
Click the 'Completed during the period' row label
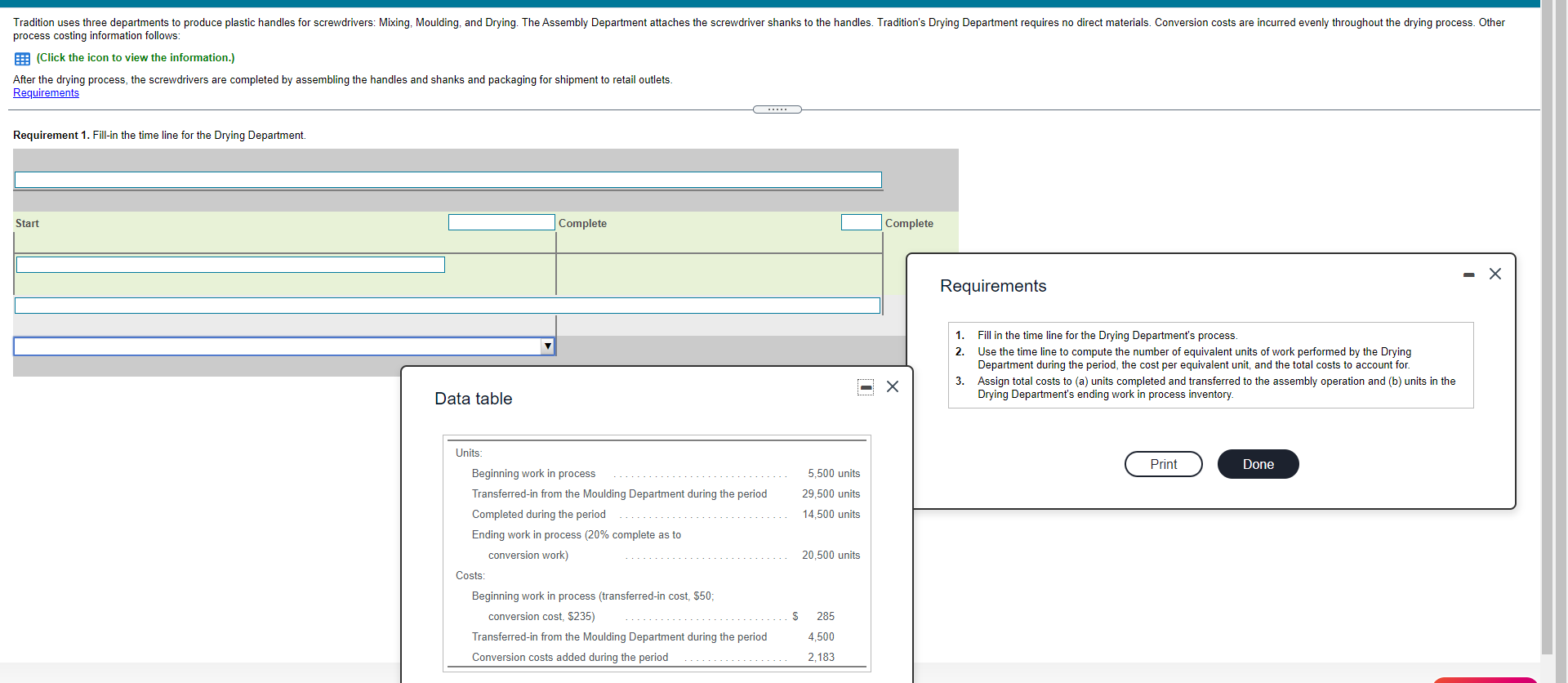coord(539,515)
